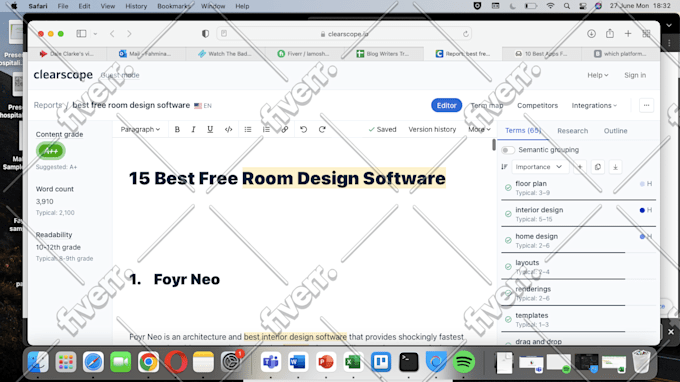Screen dimensions: 680x382
Task: Click the privacy shield icon in Safari
Action: [205, 34]
